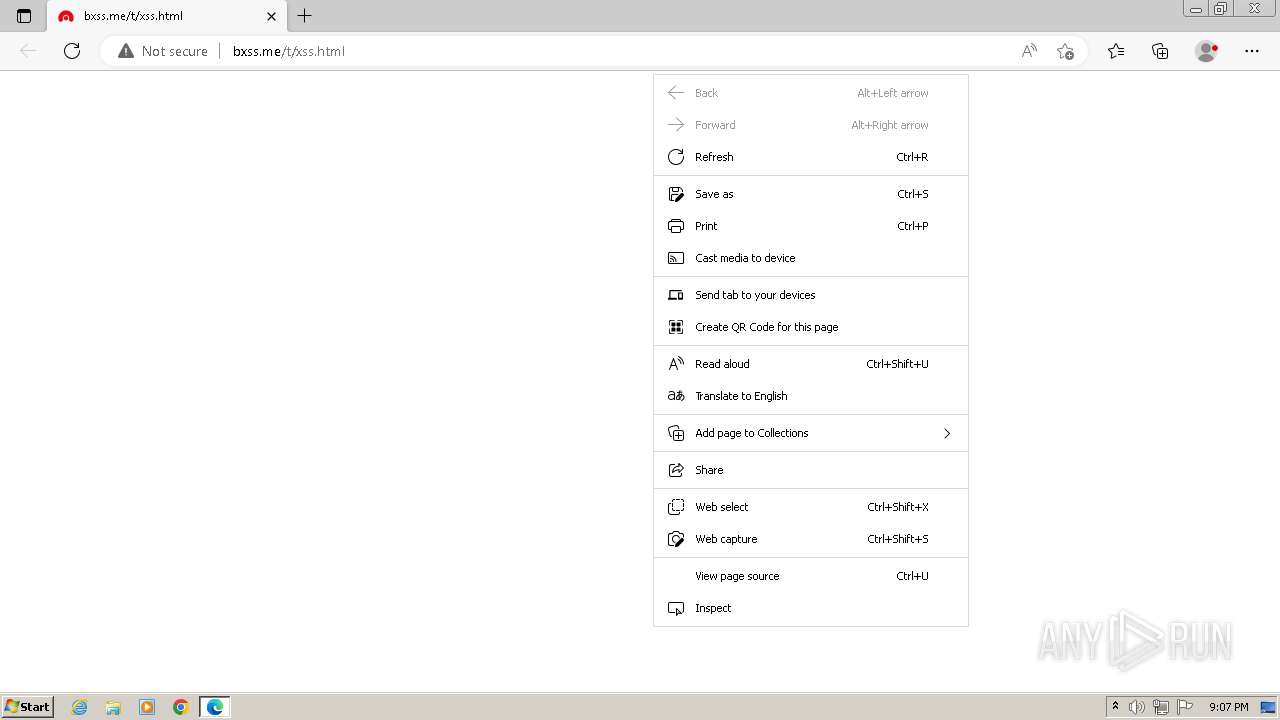Launch Internet Explorer from the taskbar
This screenshot has width=1280, height=720.
[80, 707]
